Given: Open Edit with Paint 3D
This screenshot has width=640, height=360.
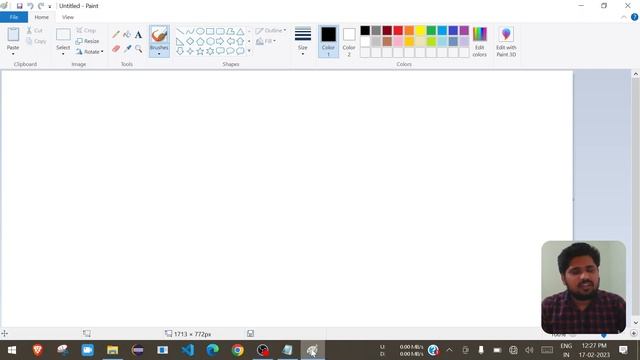Looking at the screenshot, I should tap(506, 41).
